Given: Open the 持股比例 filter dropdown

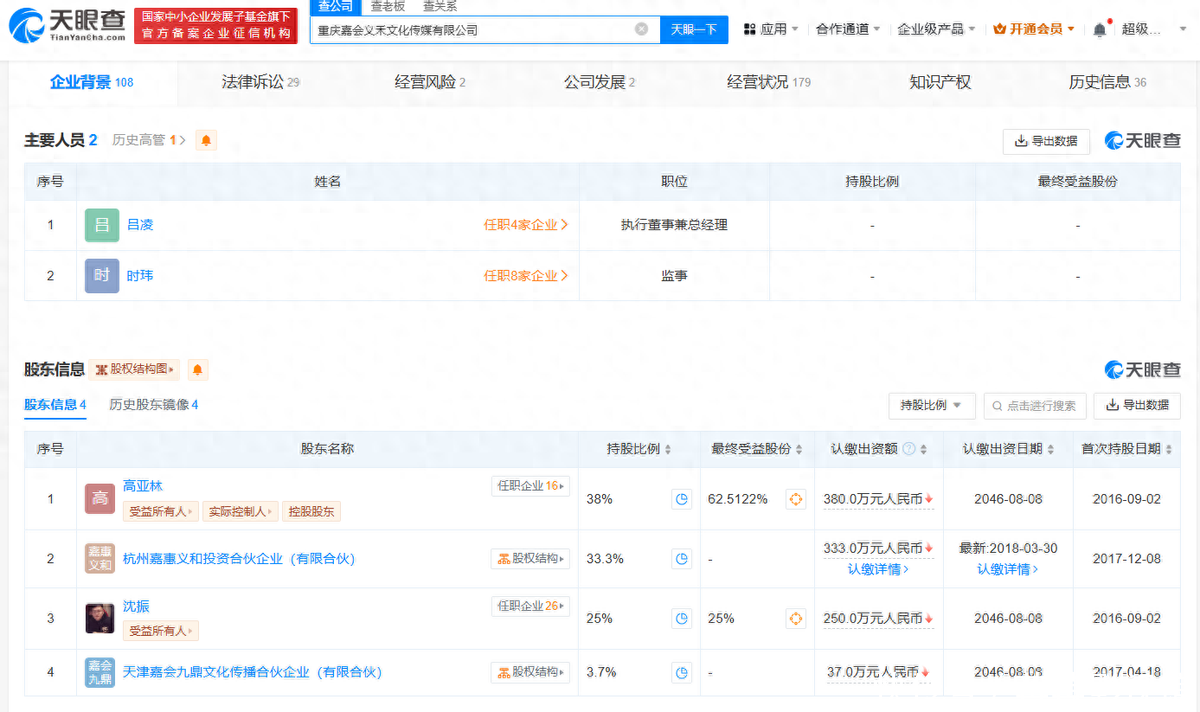Looking at the screenshot, I should point(931,405).
